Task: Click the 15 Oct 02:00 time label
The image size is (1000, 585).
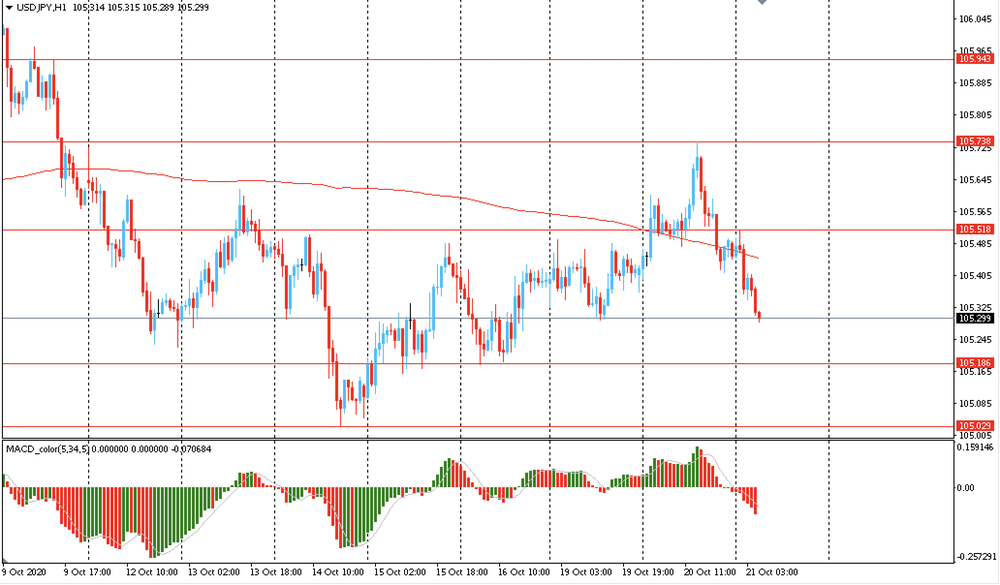Action: [400, 572]
